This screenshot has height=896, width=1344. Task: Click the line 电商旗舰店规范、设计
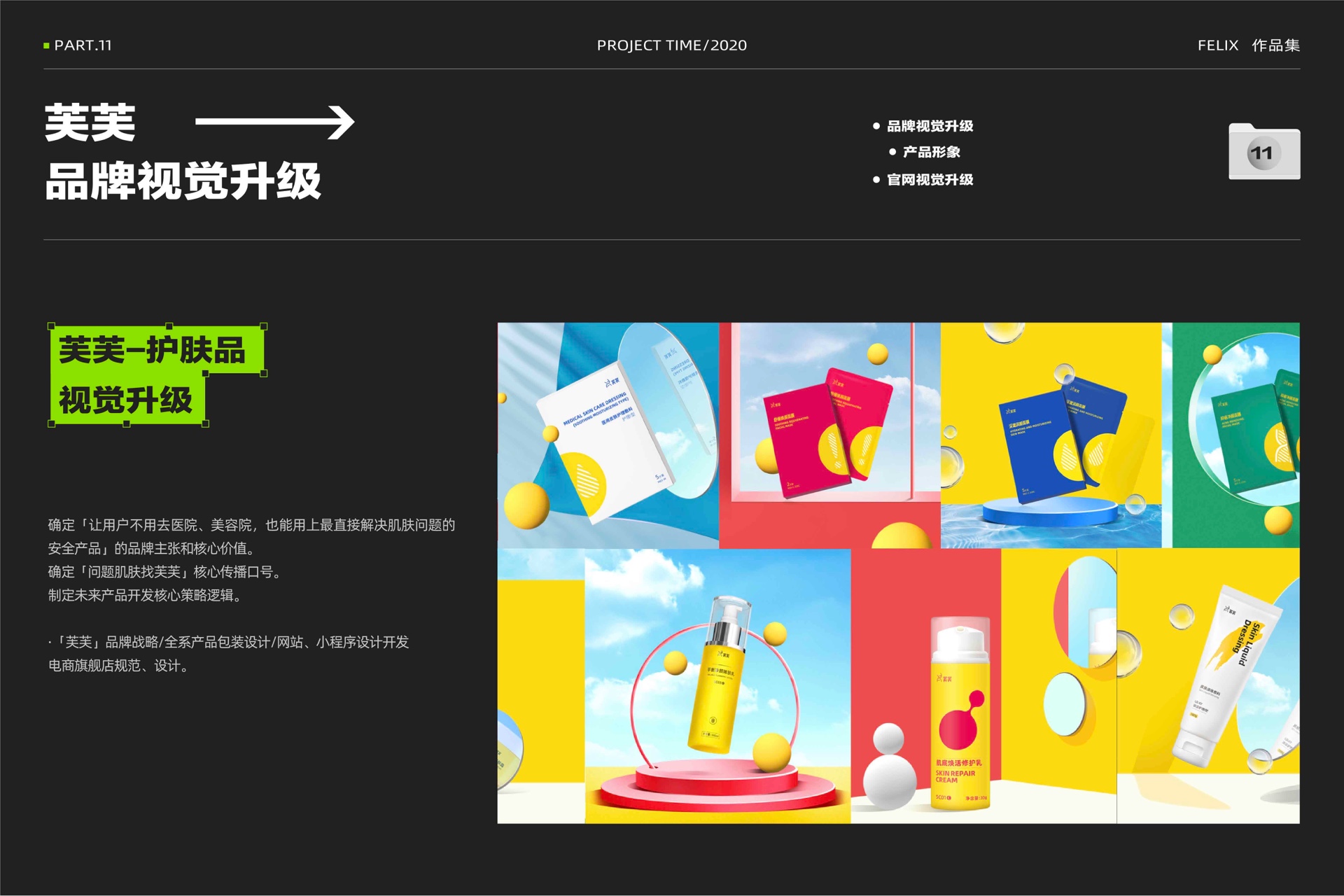coord(120,666)
